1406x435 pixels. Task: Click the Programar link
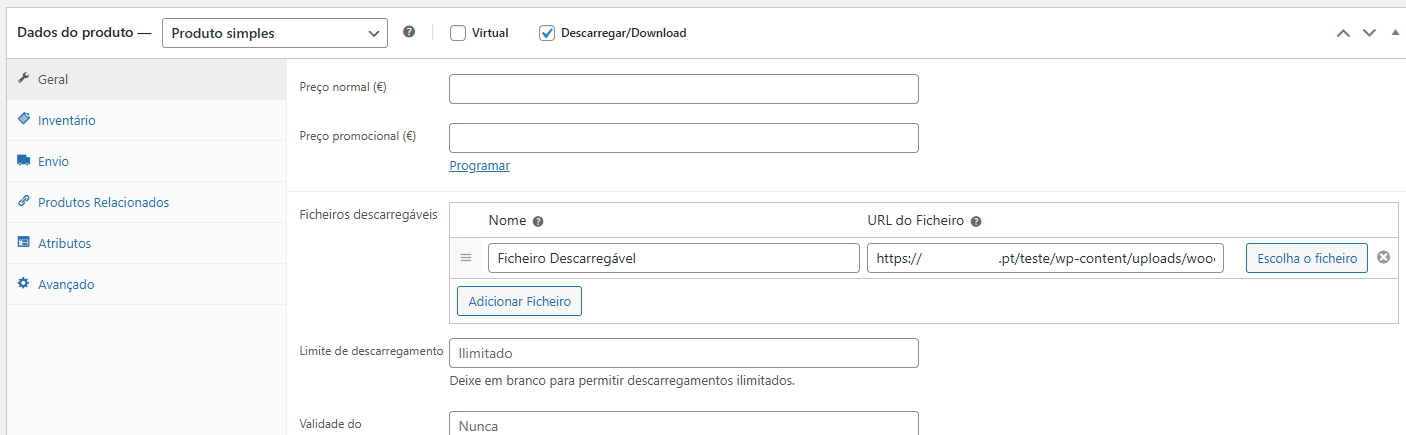click(480, 166)
